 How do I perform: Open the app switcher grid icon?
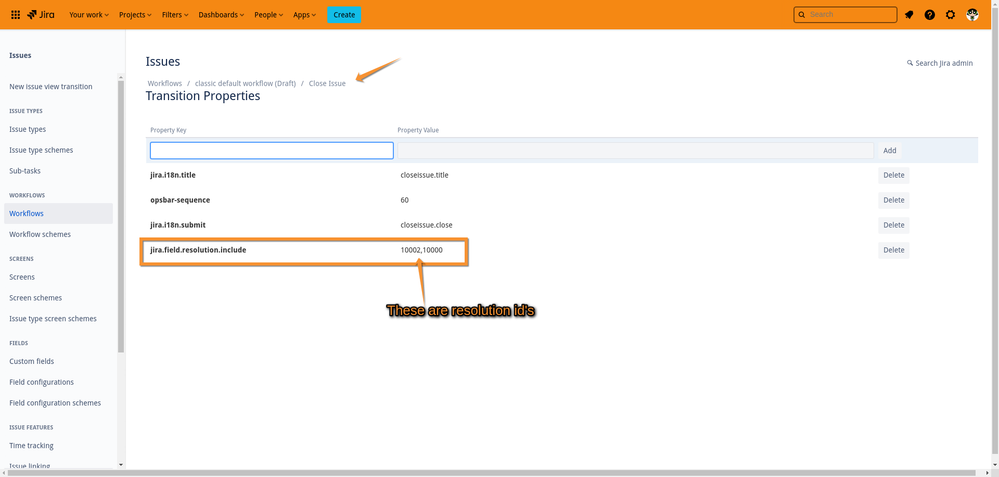[x=16, y=15]
